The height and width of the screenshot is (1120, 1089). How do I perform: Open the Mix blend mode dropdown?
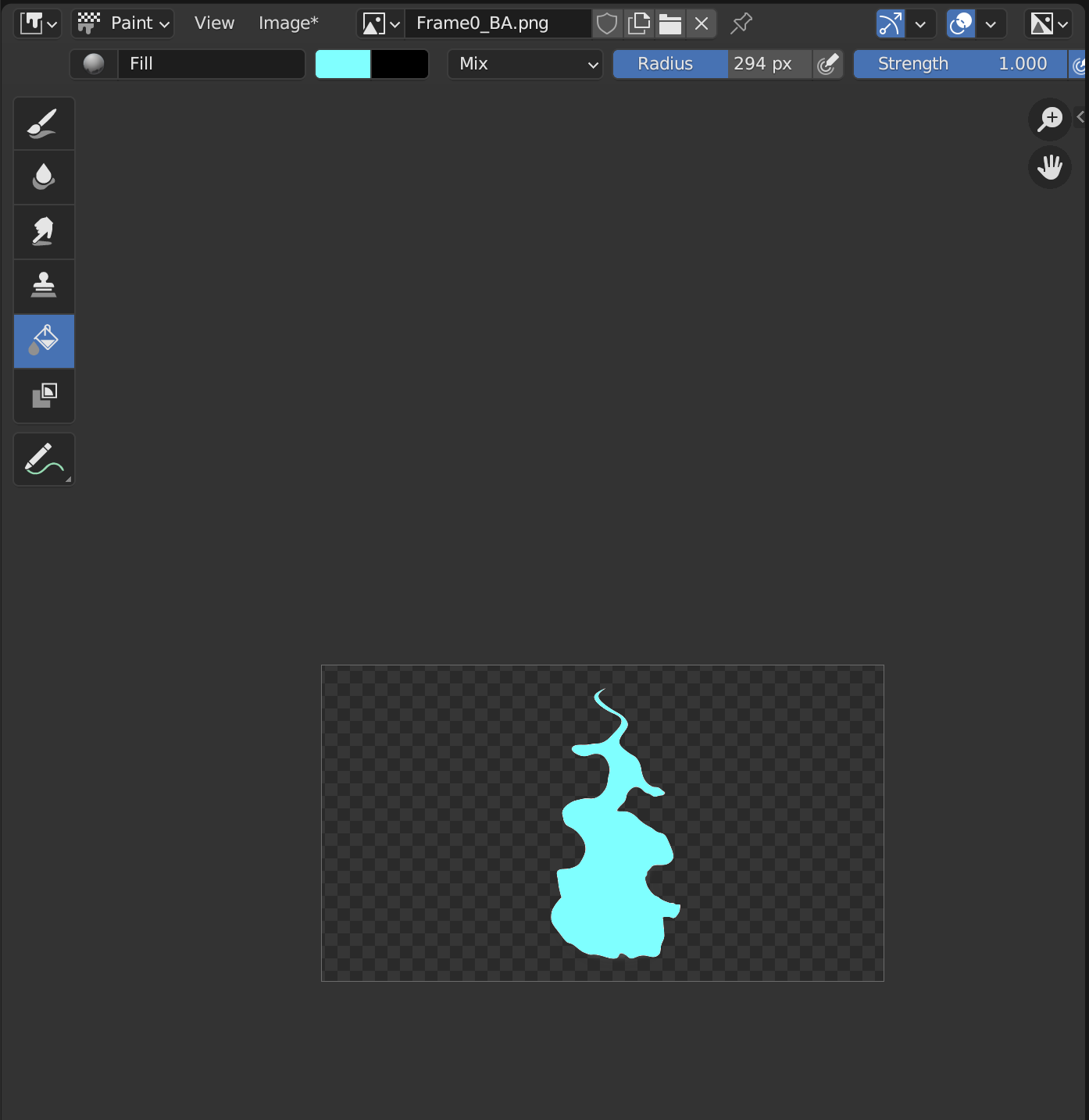525,64
